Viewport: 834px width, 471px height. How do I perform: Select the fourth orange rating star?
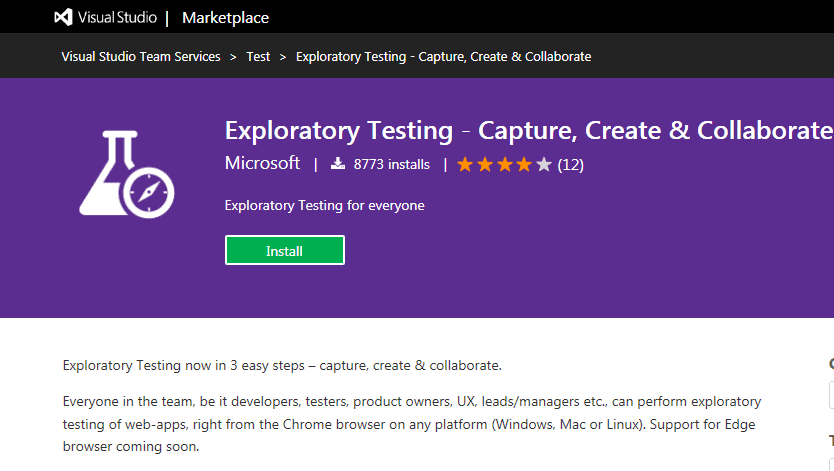click(524, 164)
